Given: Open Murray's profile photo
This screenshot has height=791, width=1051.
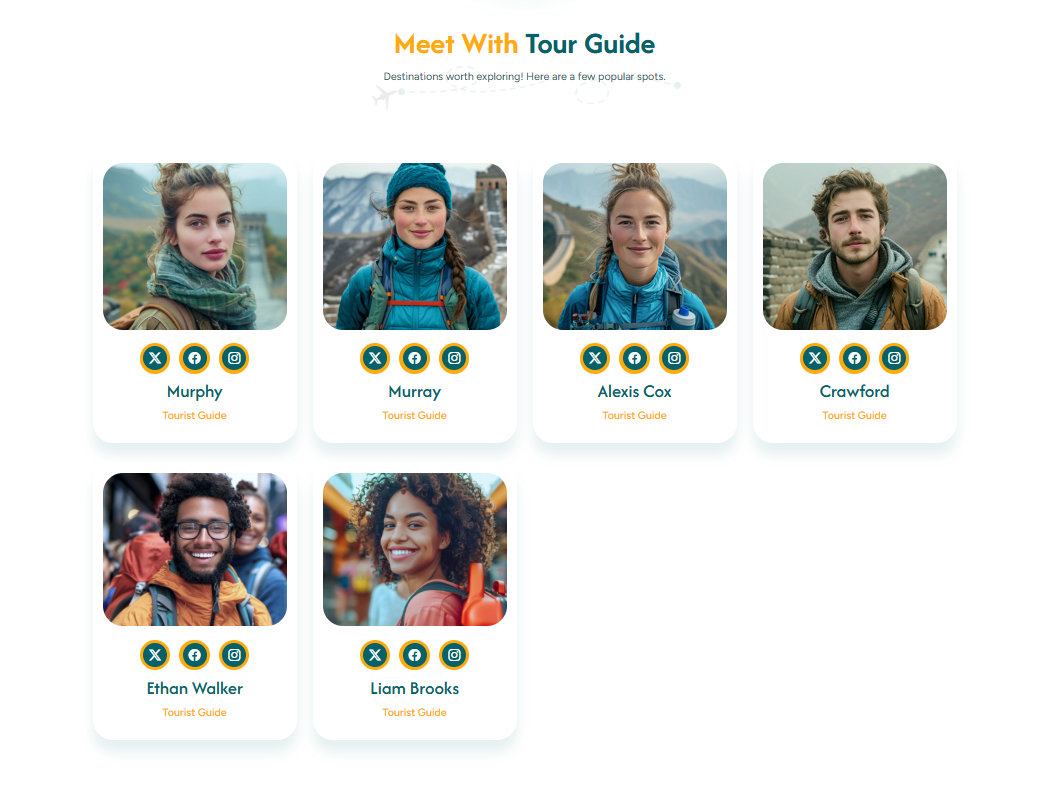Looking at the screenshot, I should click(x=414, y=246).
